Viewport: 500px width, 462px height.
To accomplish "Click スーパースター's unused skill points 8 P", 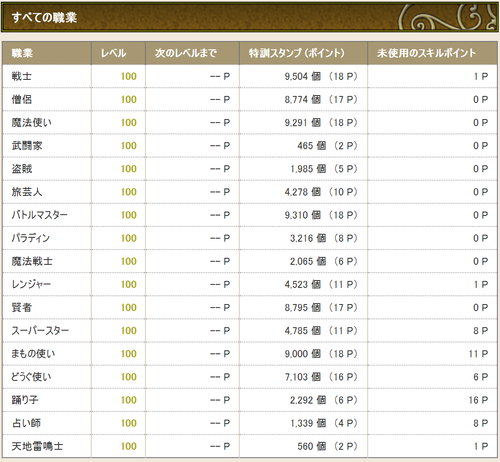I will click(481, 330).
